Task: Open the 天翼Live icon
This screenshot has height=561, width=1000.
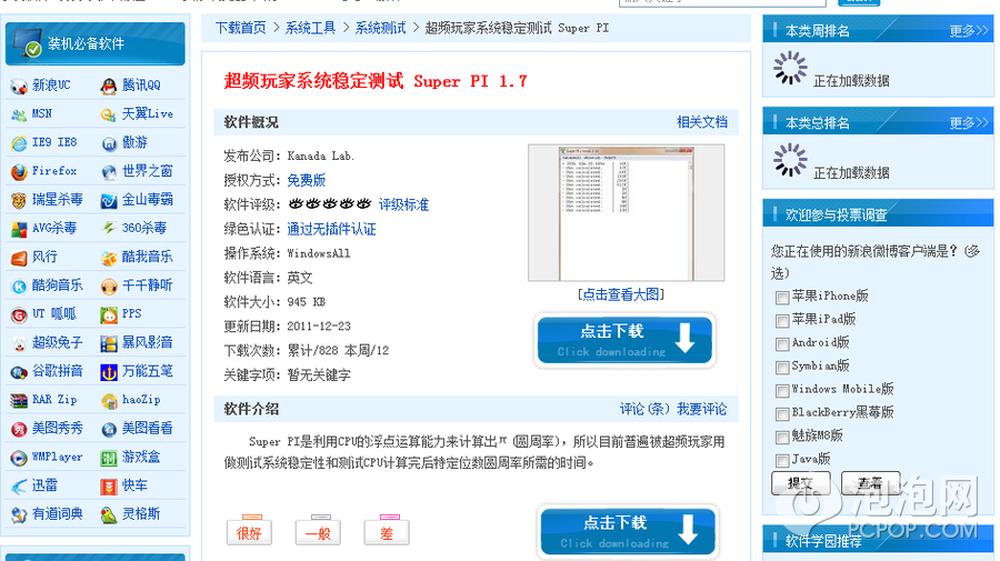Action: click(x=109, y=115)
